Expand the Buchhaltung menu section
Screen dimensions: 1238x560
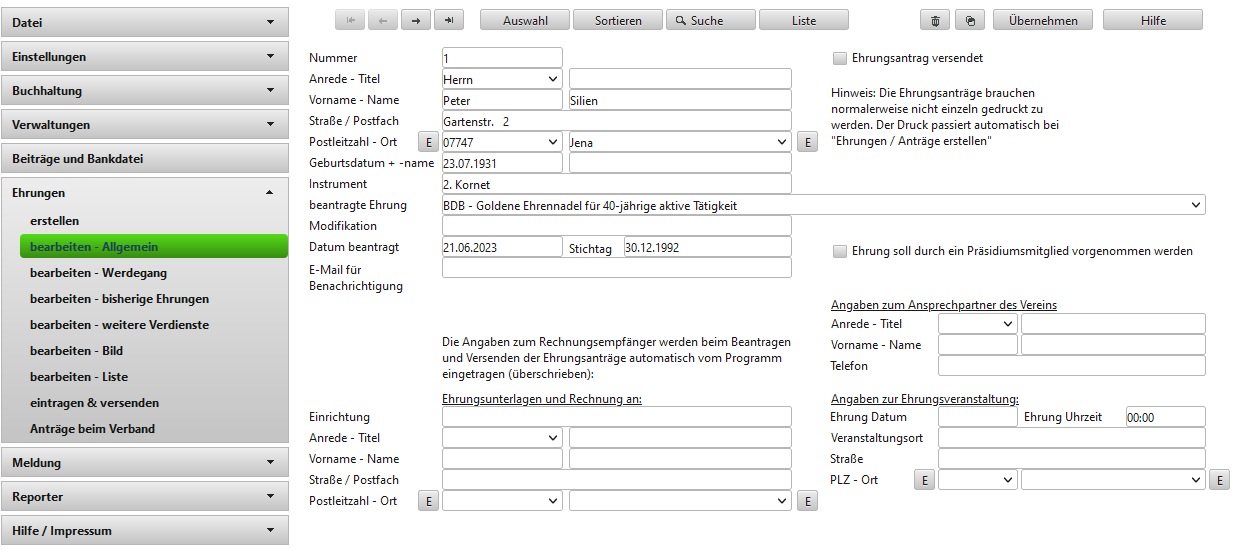145,90
